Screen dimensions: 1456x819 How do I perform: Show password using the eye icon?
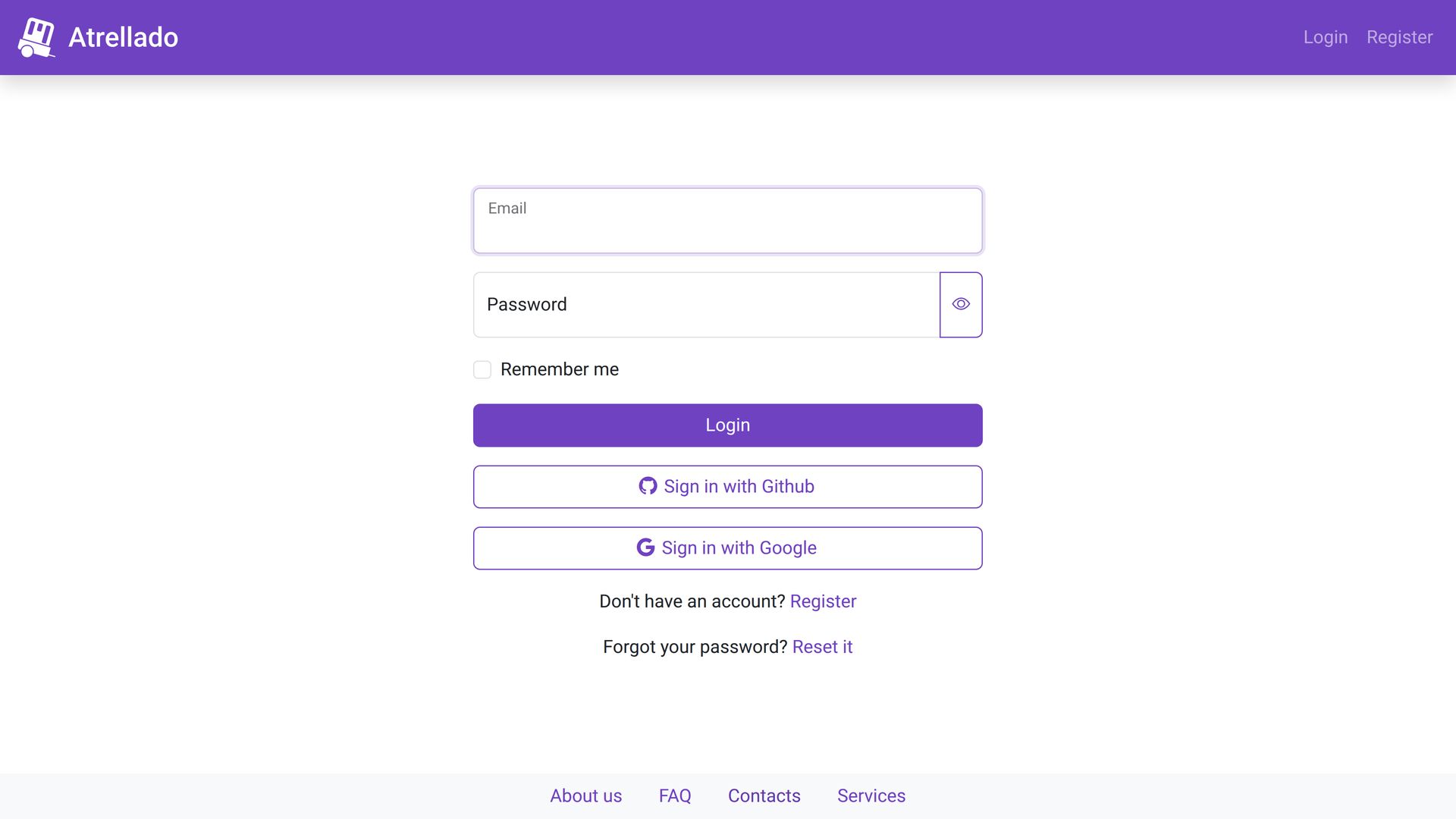click(961, 305)
